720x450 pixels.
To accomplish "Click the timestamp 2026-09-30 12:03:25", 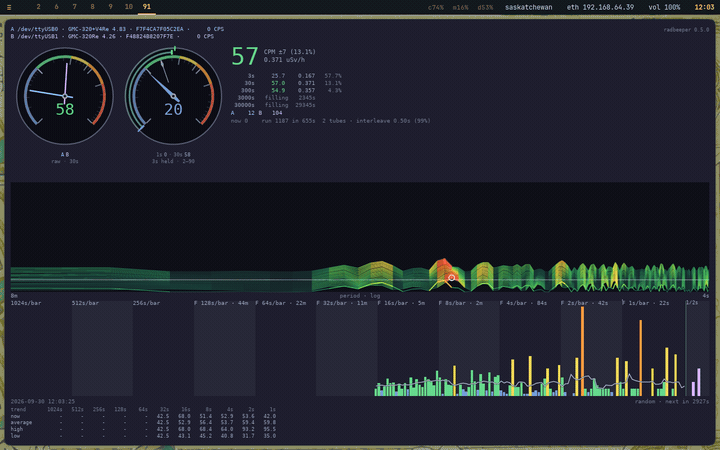I will click(43, 402).
